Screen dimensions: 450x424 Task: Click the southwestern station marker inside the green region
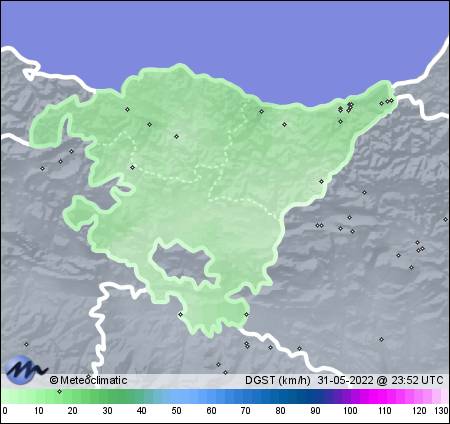coord(180,314)
